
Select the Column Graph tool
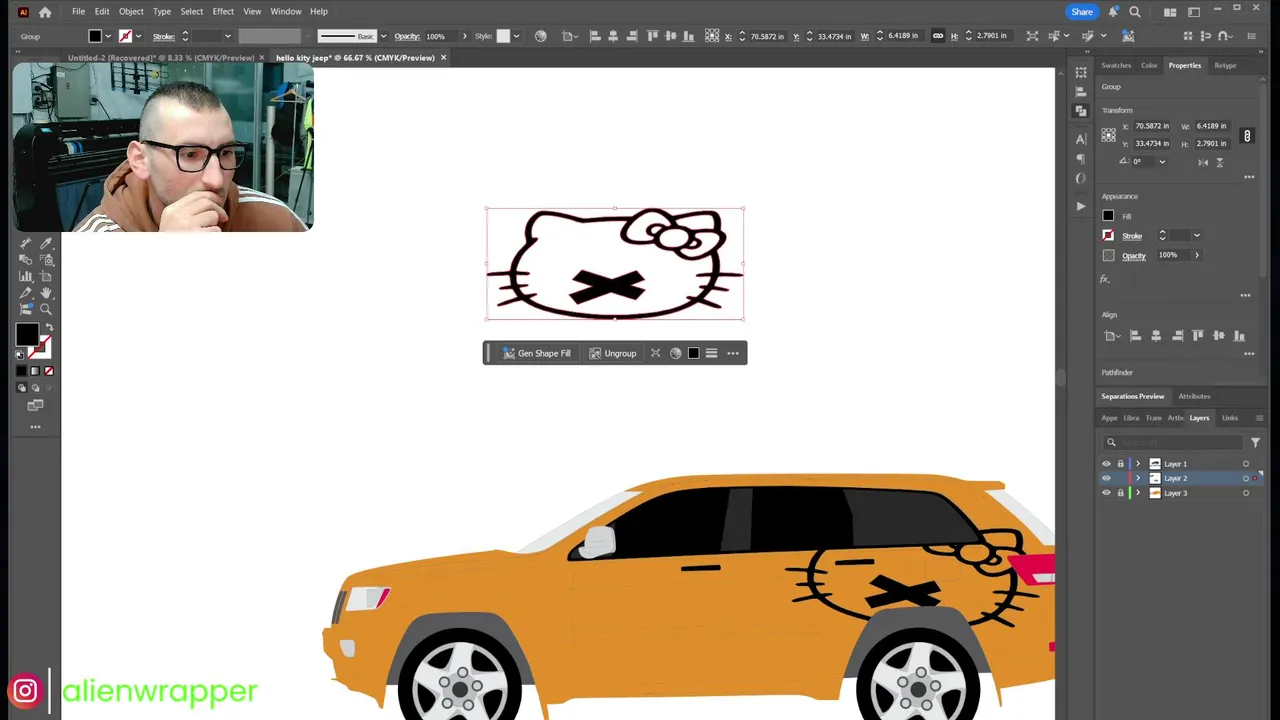[25, 276]
